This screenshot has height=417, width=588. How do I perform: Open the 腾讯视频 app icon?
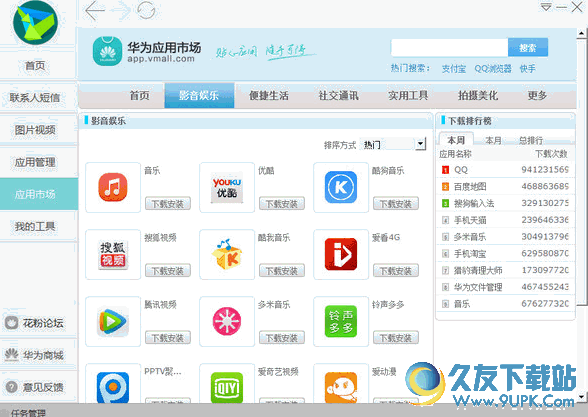click(x=113, y=321)
